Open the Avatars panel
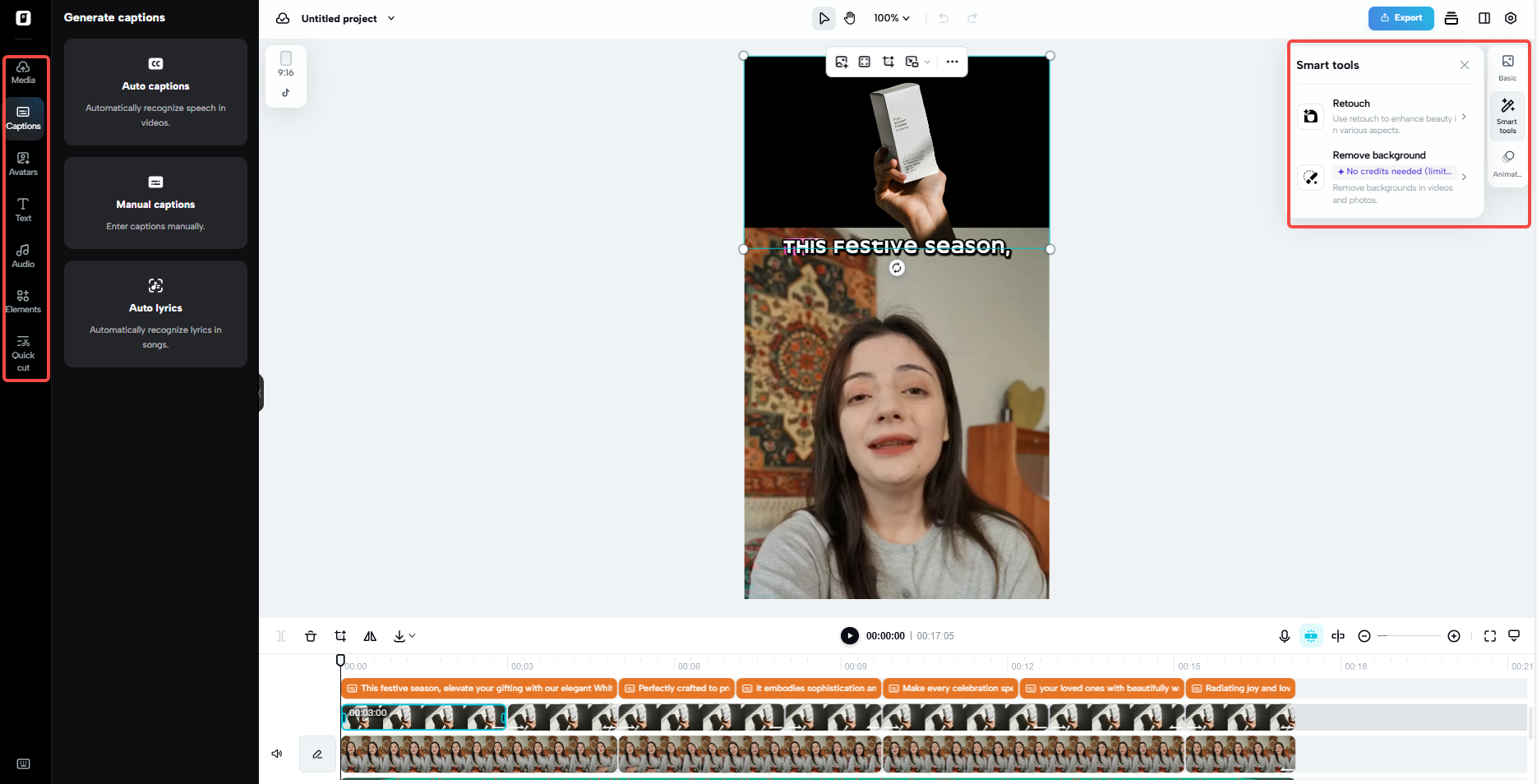 tap(23, 164)
